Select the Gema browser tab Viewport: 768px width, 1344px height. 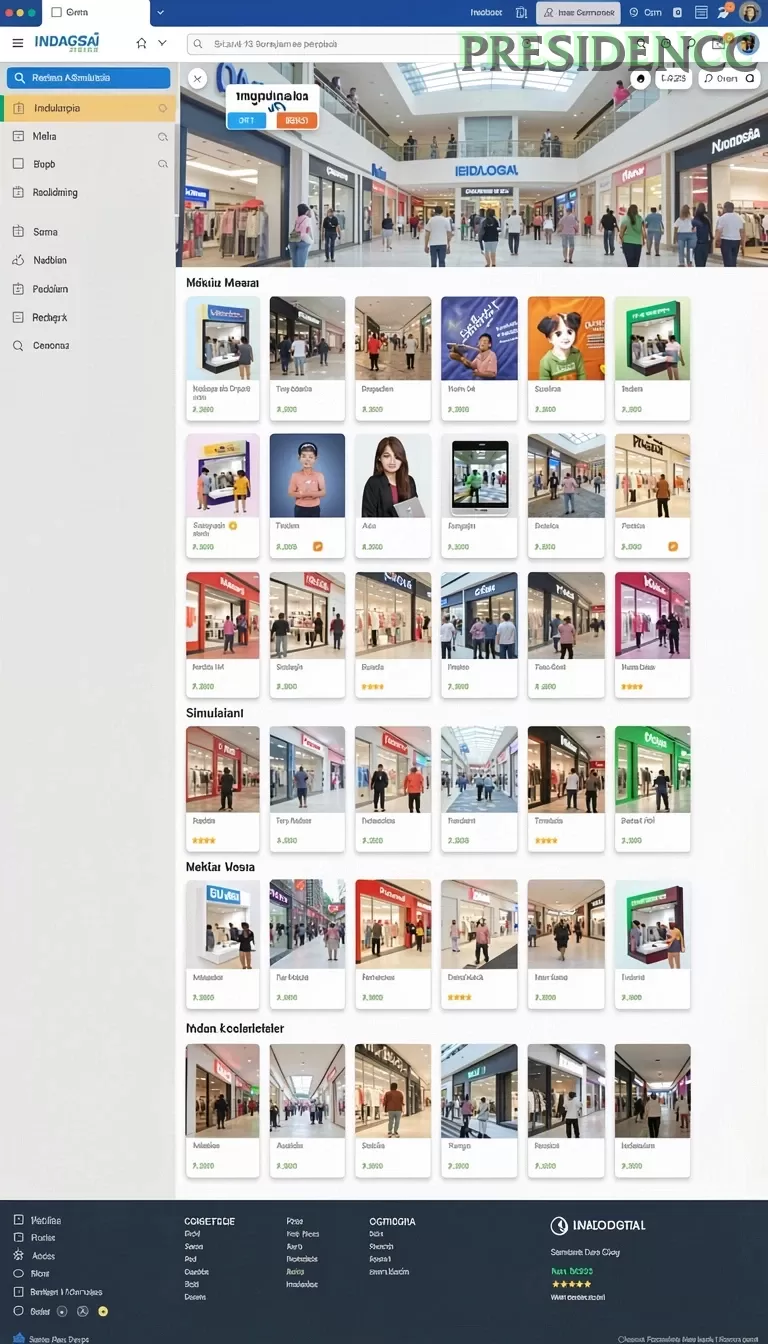tap(95, 13)
